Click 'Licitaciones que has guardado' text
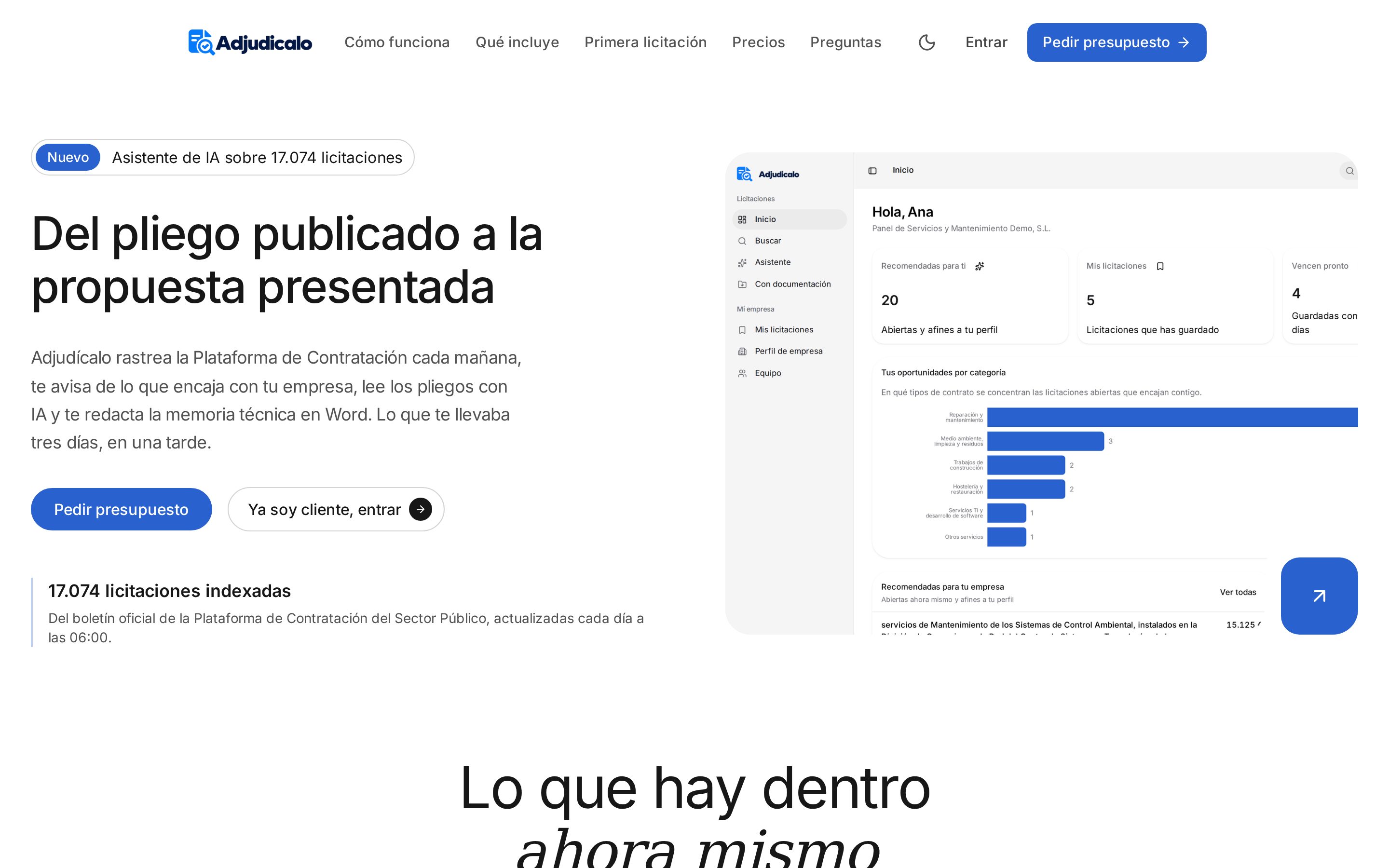Image resolution: width=1389 pixels, height=868 pixels. click(1152, 329)
